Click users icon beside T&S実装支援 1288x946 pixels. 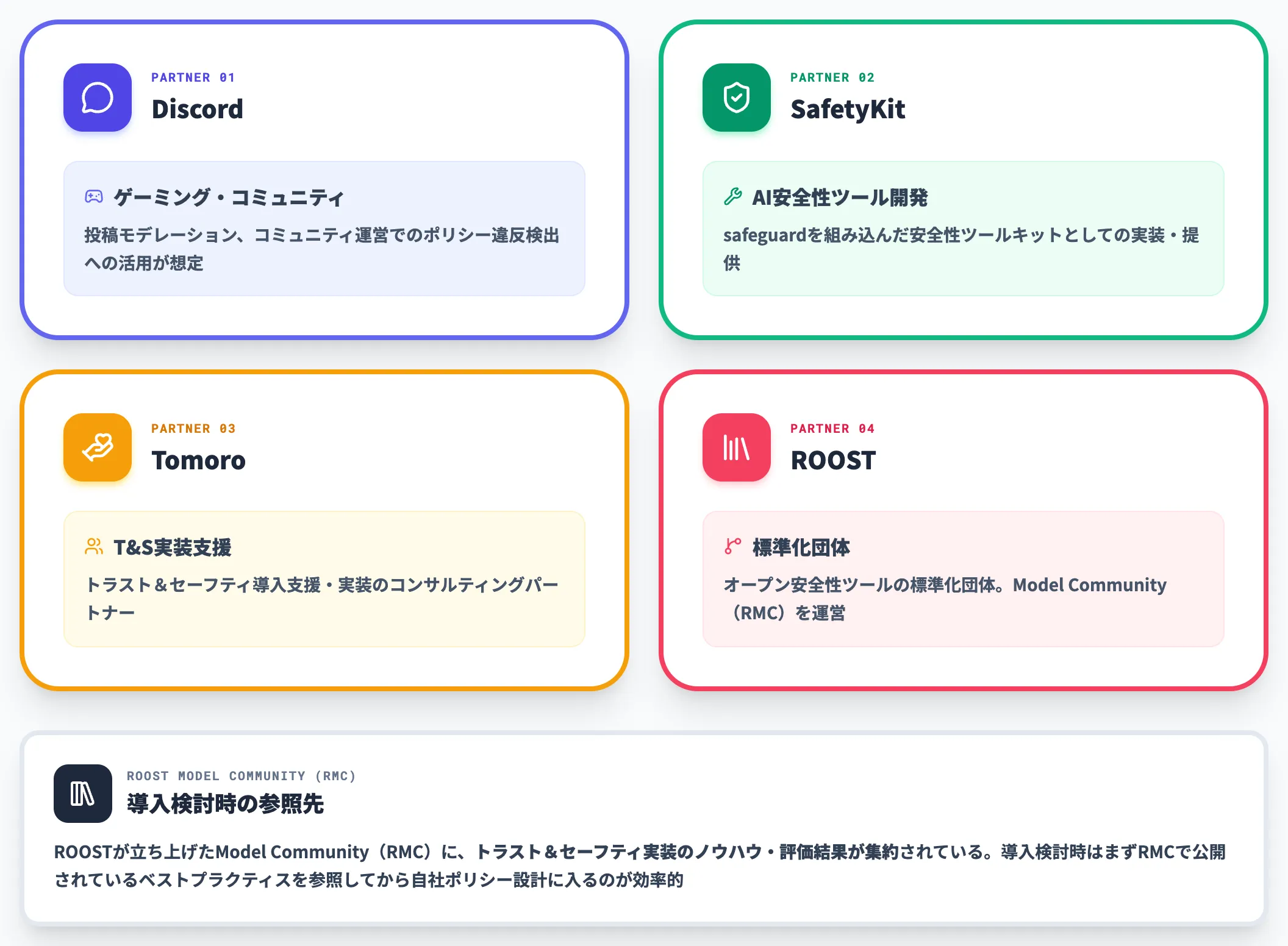click(94, 546)
